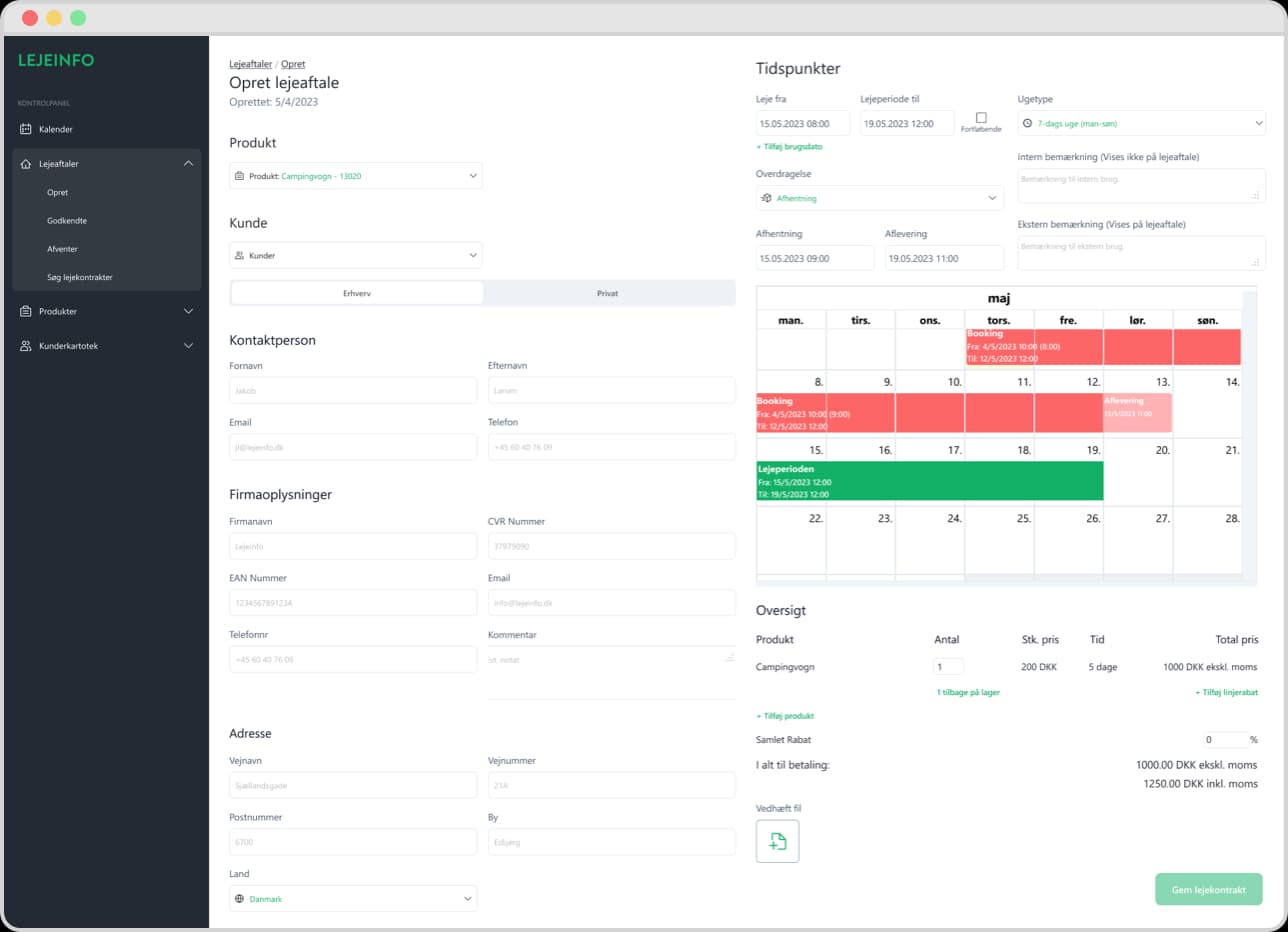Image resolution: width=1288 pixels, height=932 pixels.
Task: Click the clock icon in Ugetype field
Action: pyautogui.click(x=1028, y=123)
